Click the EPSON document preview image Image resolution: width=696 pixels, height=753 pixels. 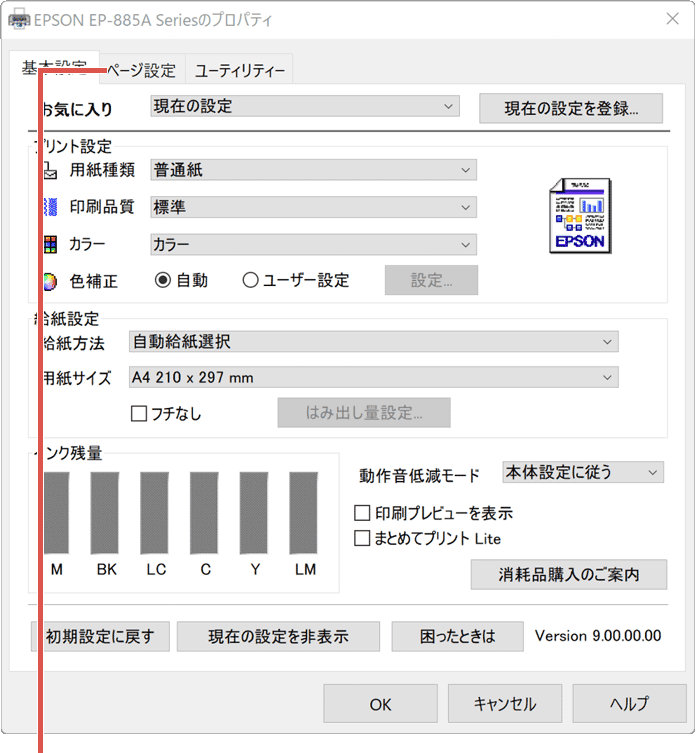[x=580, y=216]
